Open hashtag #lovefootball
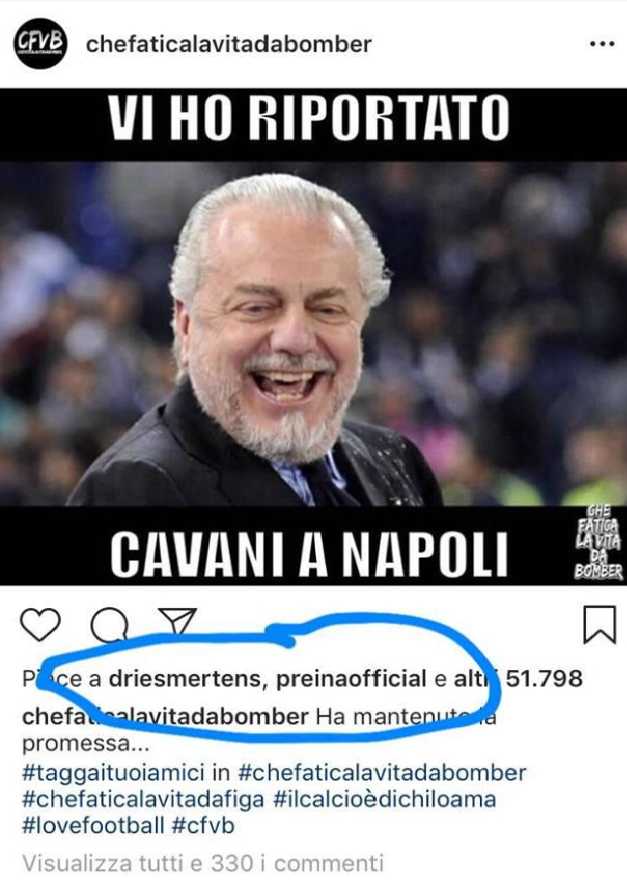 93,825
